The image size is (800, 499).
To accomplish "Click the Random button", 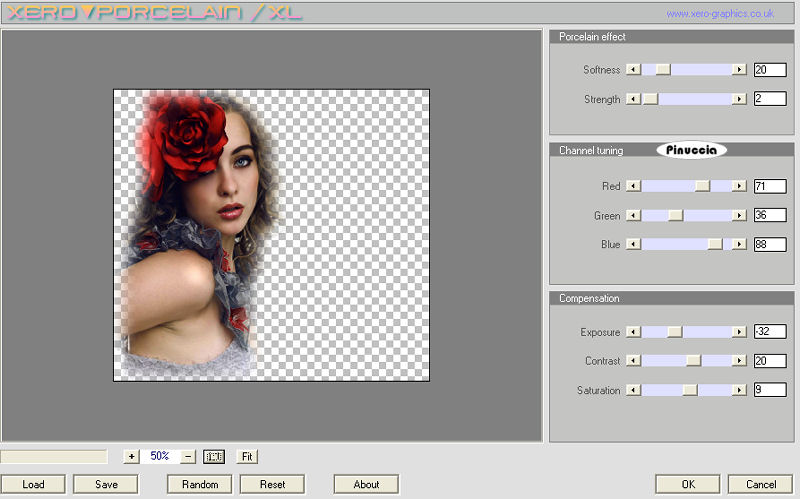I will [200, 484].
